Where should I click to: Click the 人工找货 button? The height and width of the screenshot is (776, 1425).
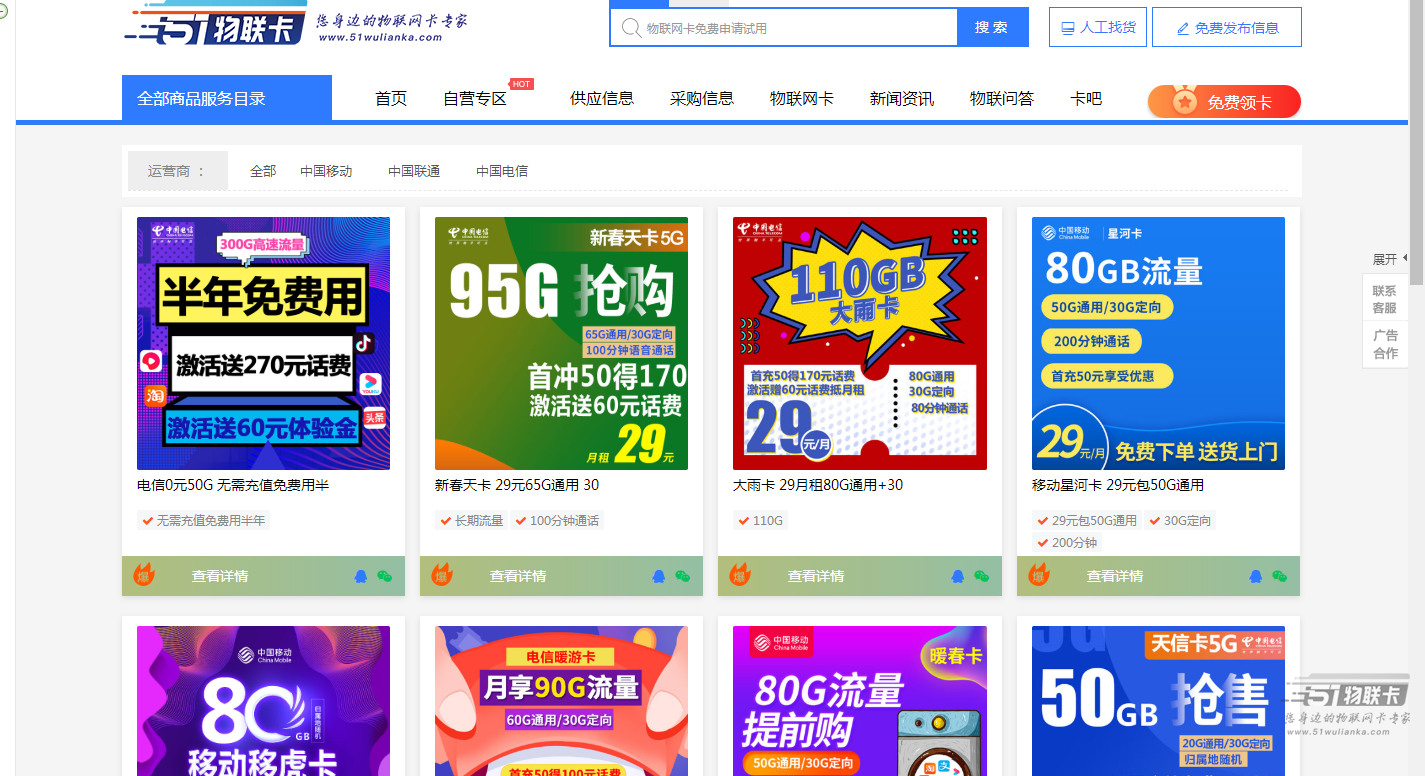[x=1098, y=27]
